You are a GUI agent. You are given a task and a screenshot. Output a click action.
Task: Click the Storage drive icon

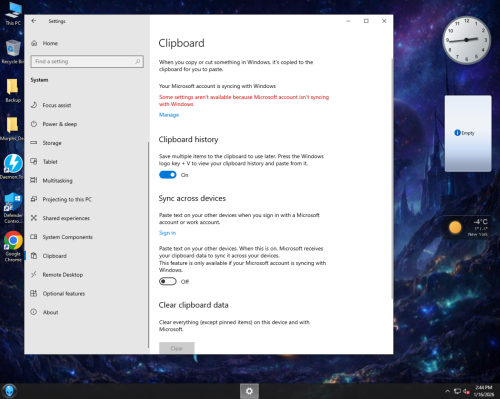[x=34, y=143]
